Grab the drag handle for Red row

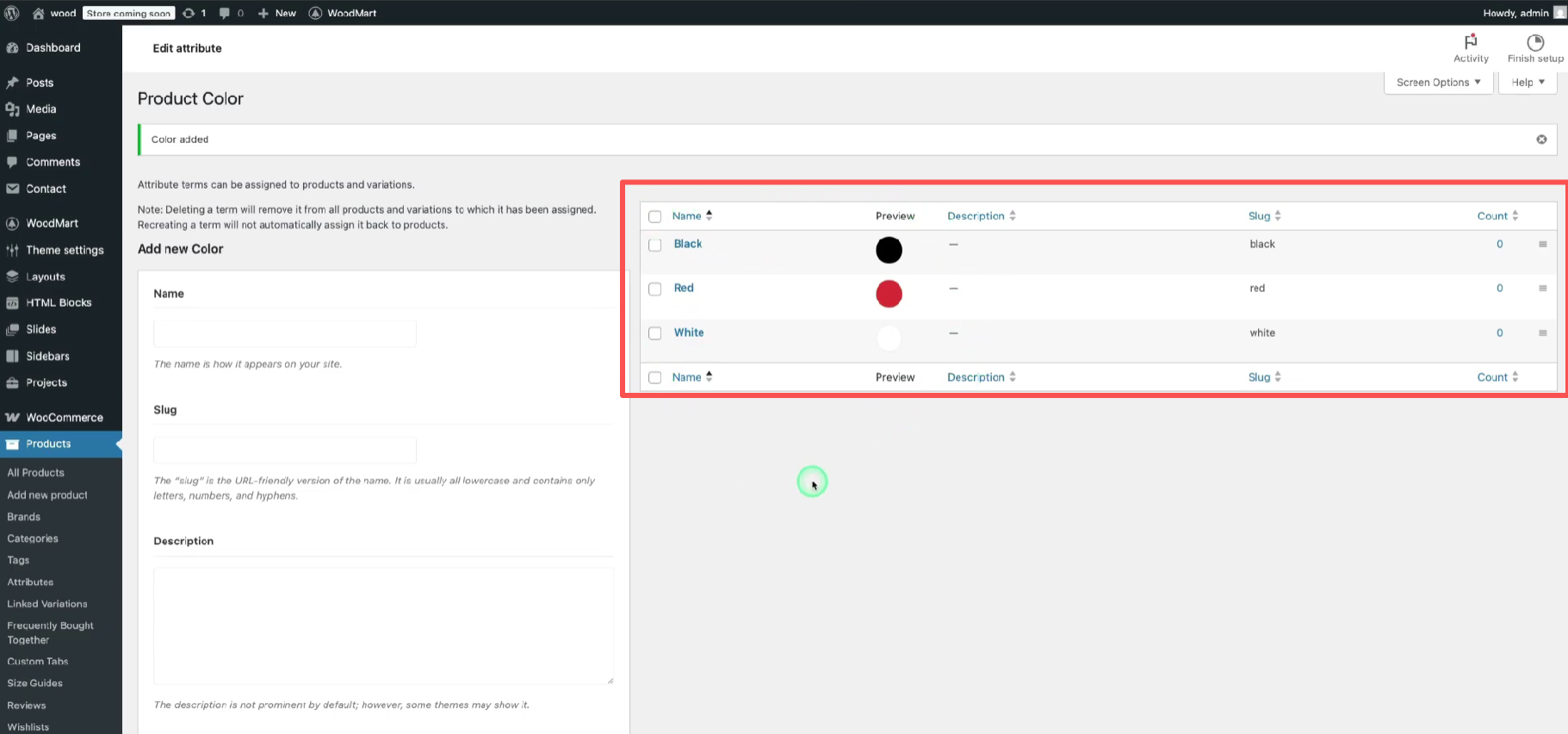pos(1542,289)
